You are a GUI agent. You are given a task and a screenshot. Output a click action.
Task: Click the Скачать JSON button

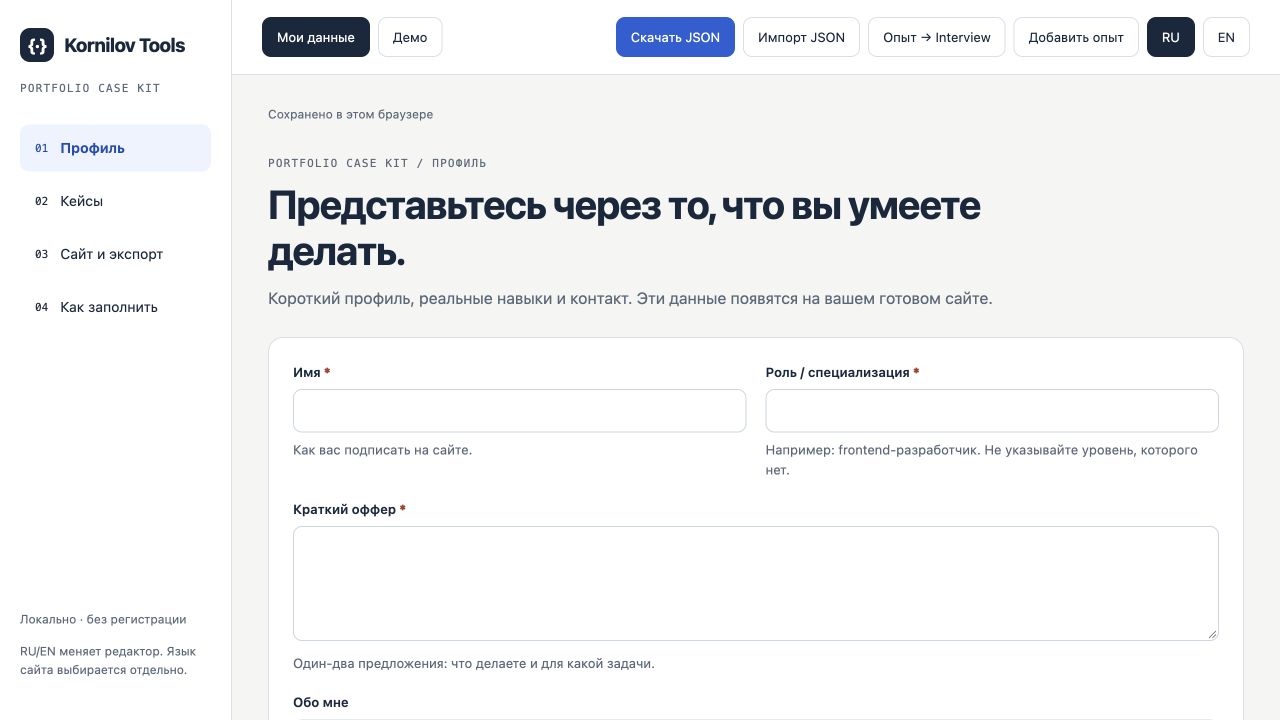[675, 37]
